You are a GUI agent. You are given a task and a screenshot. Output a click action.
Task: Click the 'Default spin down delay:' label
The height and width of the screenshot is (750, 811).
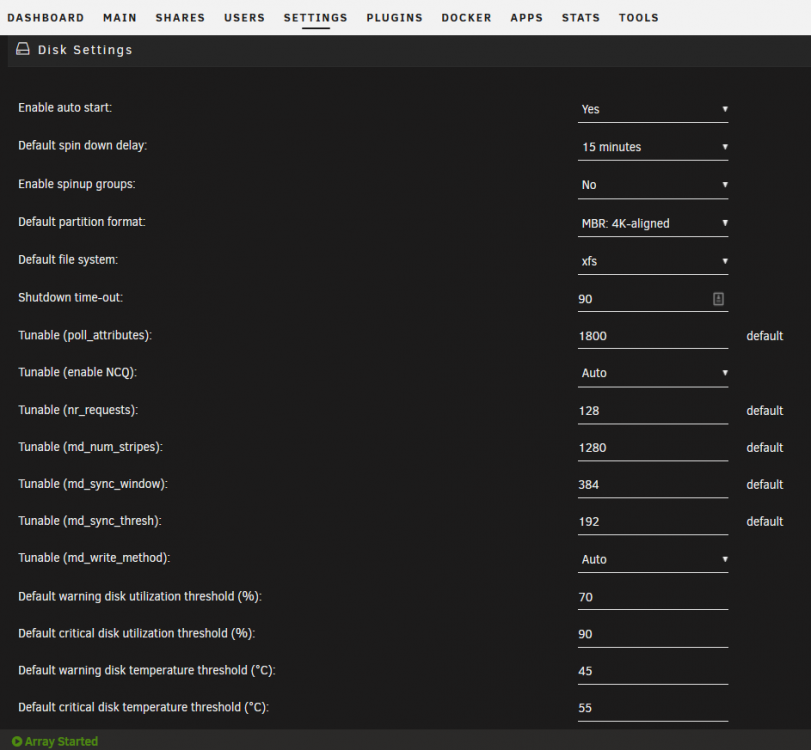coord(83,146)
